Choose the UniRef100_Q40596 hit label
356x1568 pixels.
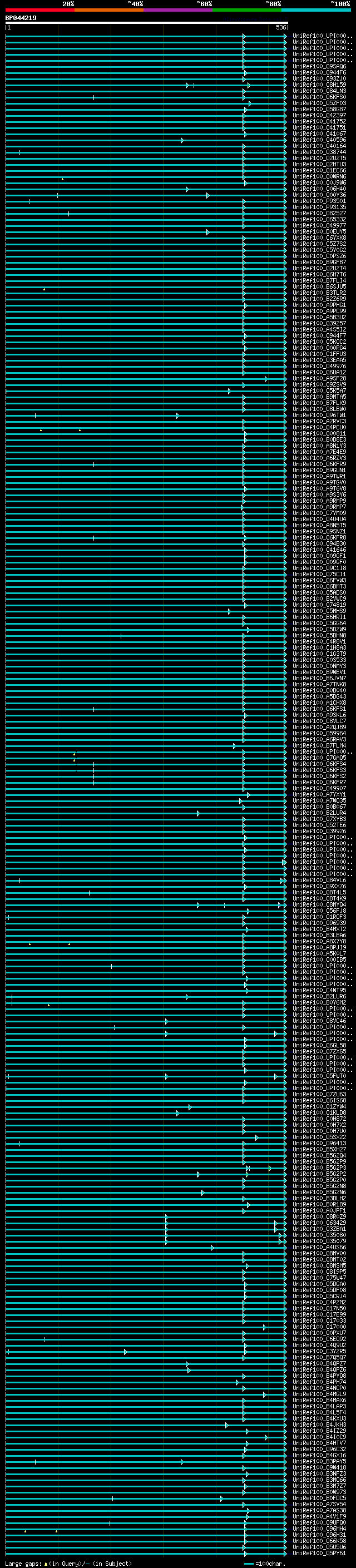click(319, 140)
